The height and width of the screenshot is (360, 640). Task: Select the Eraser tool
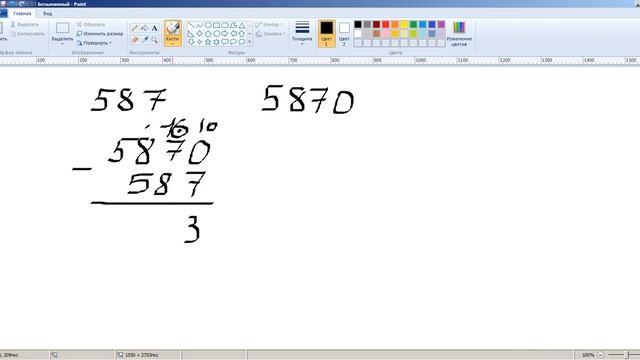(134, 40)
